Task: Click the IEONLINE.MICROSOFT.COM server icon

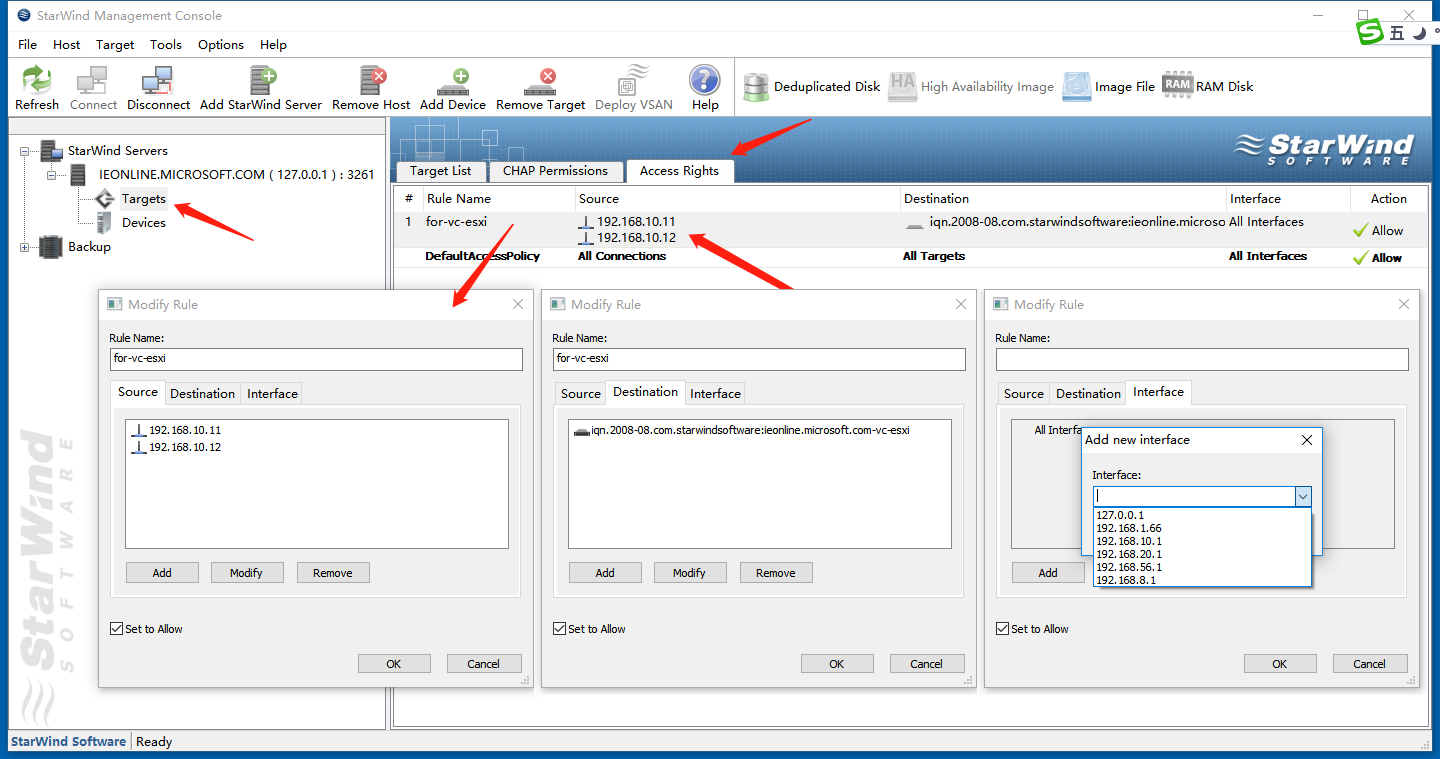Action: [77, 175]
